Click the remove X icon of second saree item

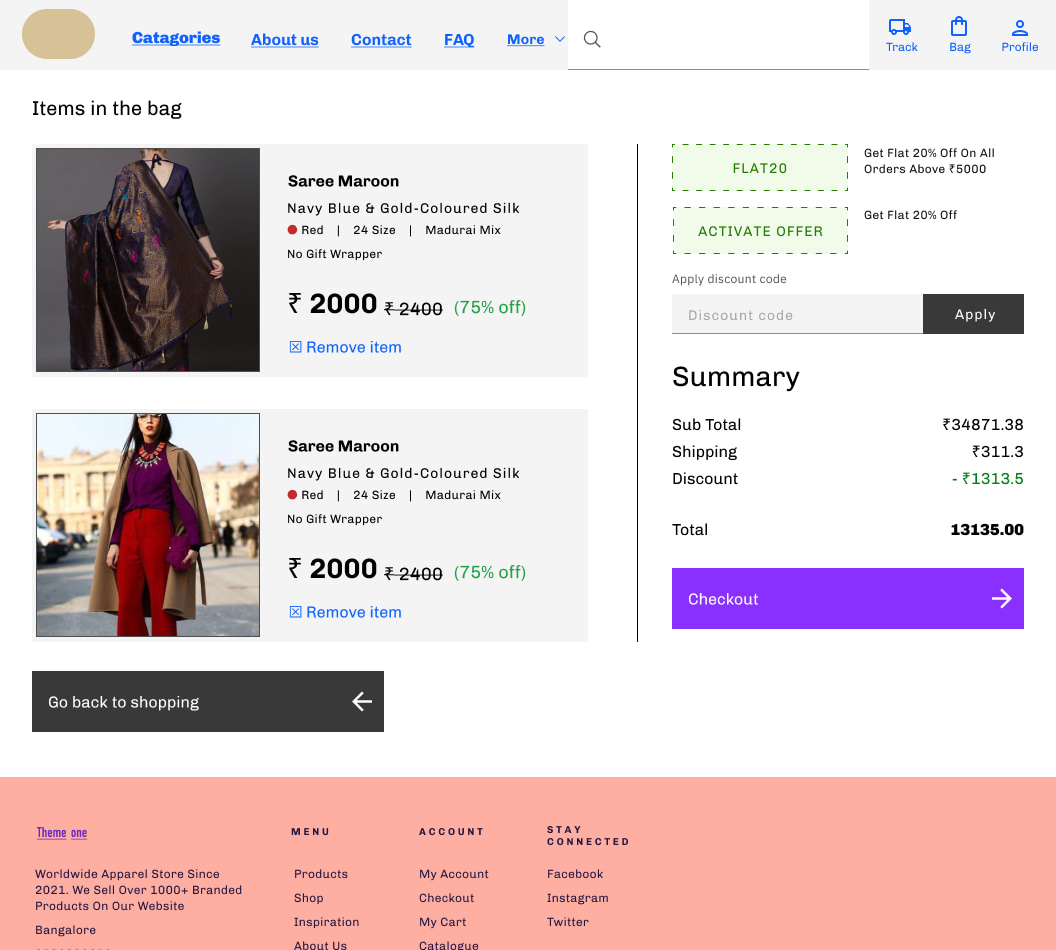pyautogui.click(x=295, y=612)
